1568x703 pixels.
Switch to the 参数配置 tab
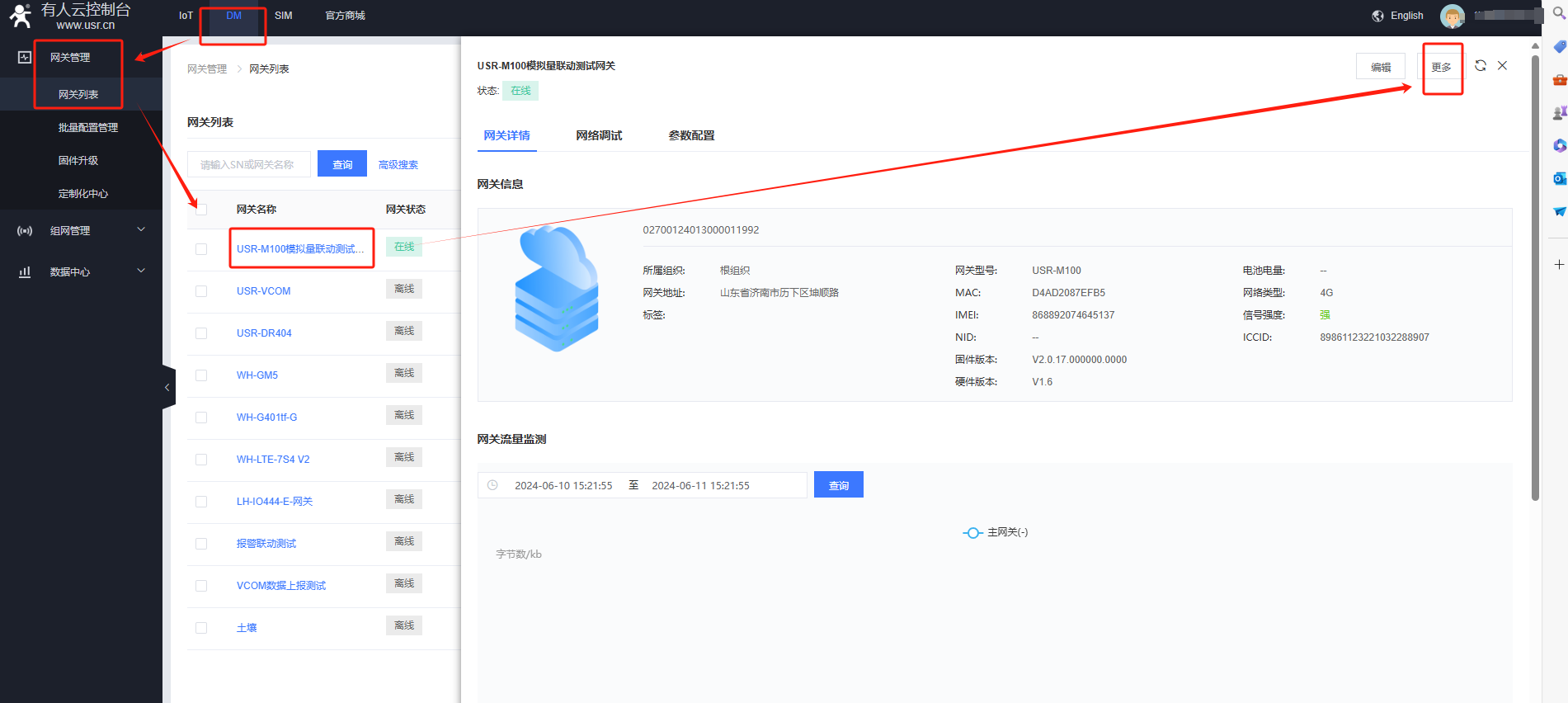(x=691, y=135)
